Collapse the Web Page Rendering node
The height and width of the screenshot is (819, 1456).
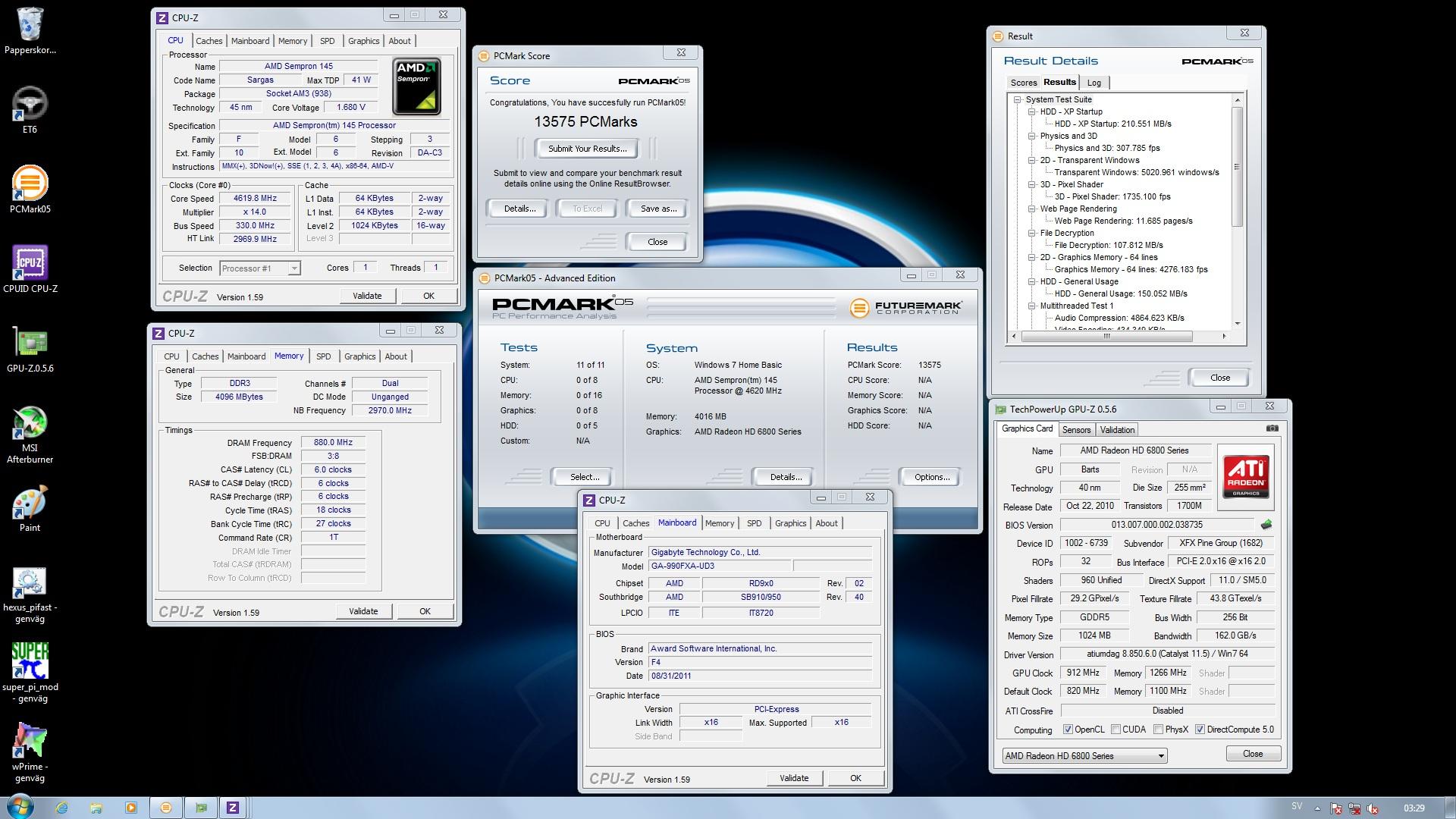click(x=1031, y=209)
